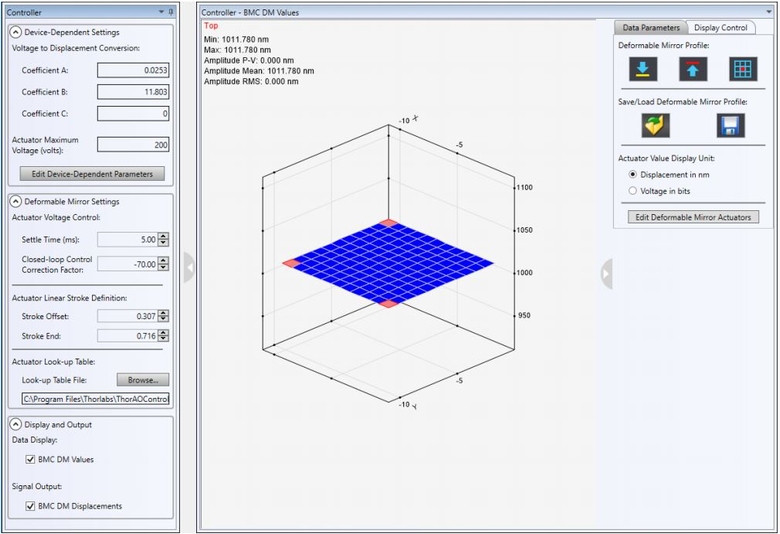Click Edit Device-Dependent Parameters button

(92, 174)
